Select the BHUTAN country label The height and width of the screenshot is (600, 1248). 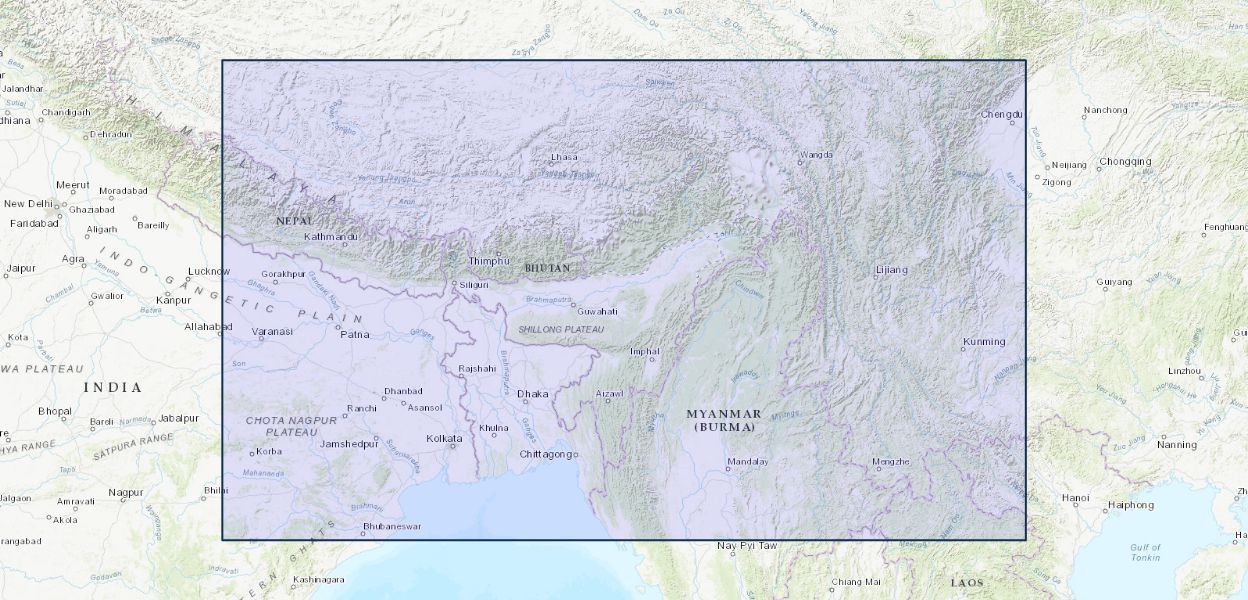tap(547, 268)
